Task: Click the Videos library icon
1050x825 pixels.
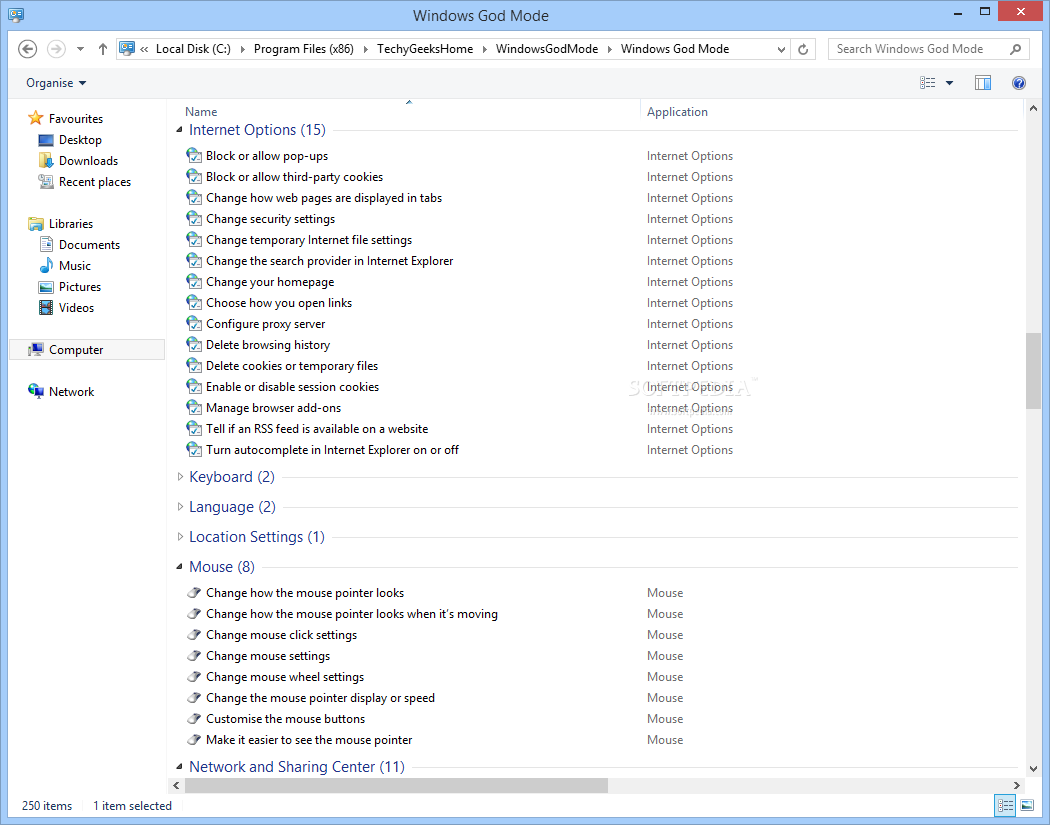Action: coord(46,308)
